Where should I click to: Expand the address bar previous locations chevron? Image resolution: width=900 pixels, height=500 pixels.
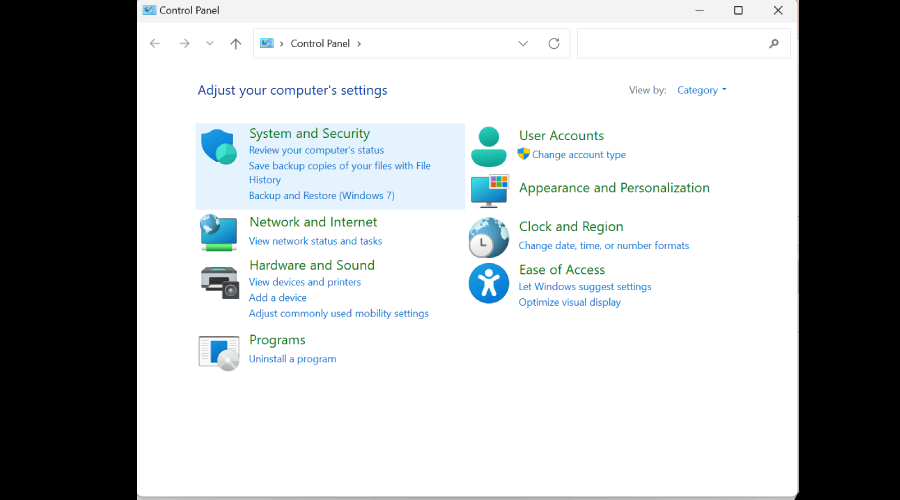(523, 44)
